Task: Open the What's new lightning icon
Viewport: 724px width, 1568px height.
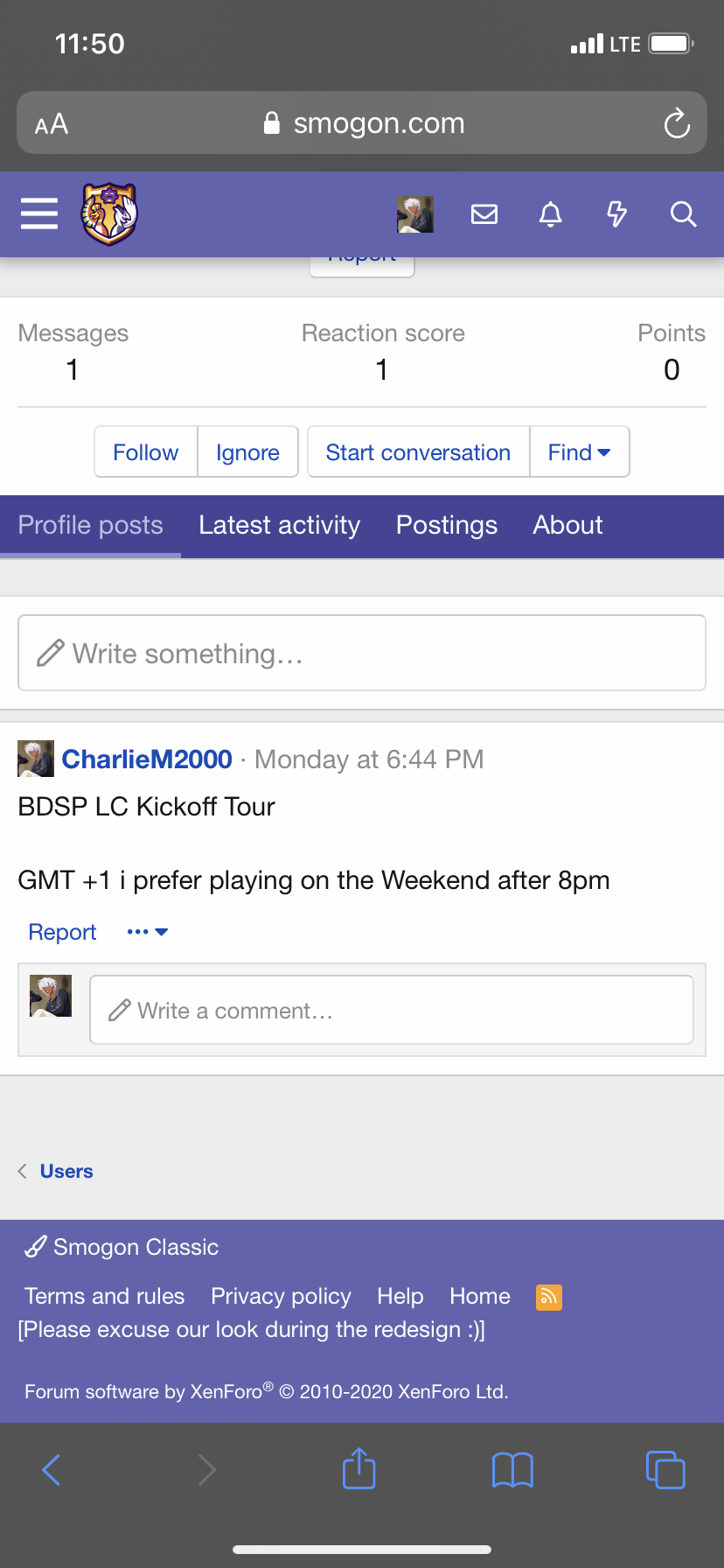Action: (x=617, y=213)
